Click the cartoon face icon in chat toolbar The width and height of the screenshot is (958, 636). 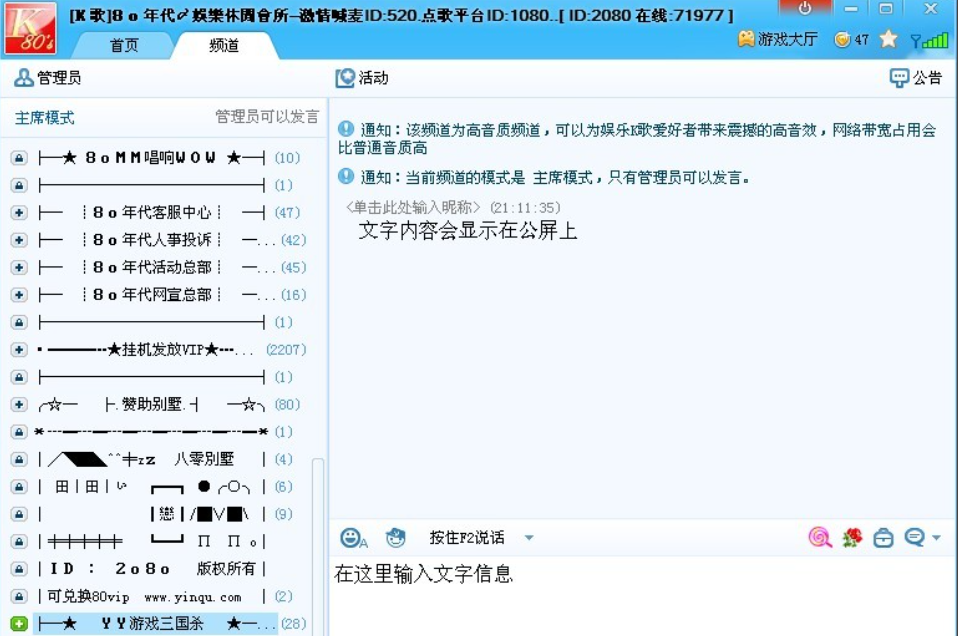396,538
